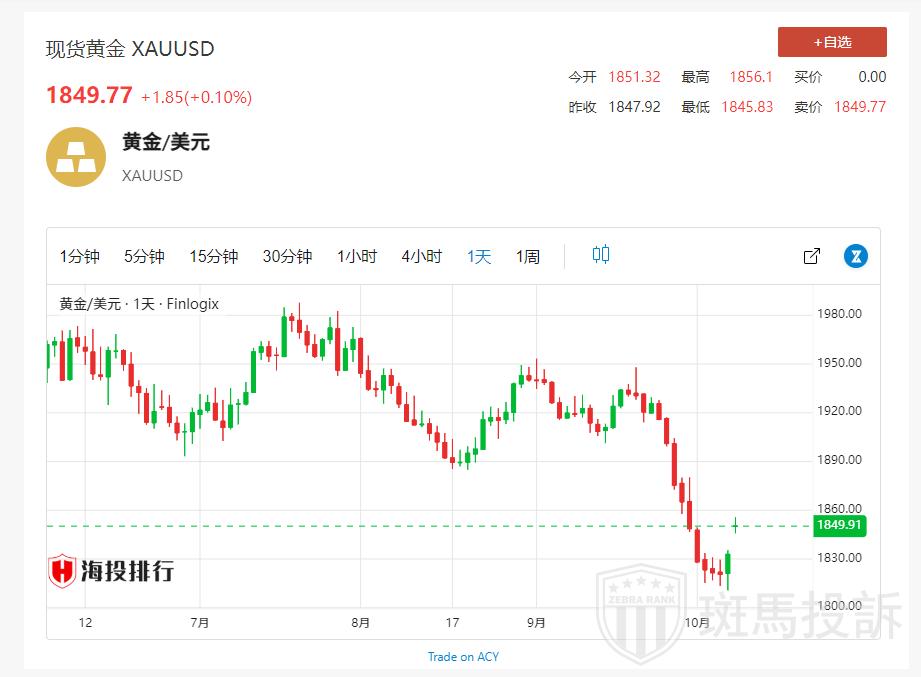Switch chart to 30分钟 interval
Screen dimensions: 921x677
point(287,256)
